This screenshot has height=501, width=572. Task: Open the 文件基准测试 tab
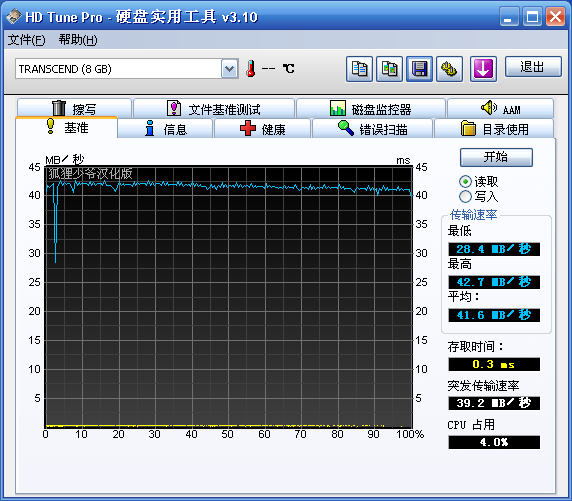(x=214, y=109)
